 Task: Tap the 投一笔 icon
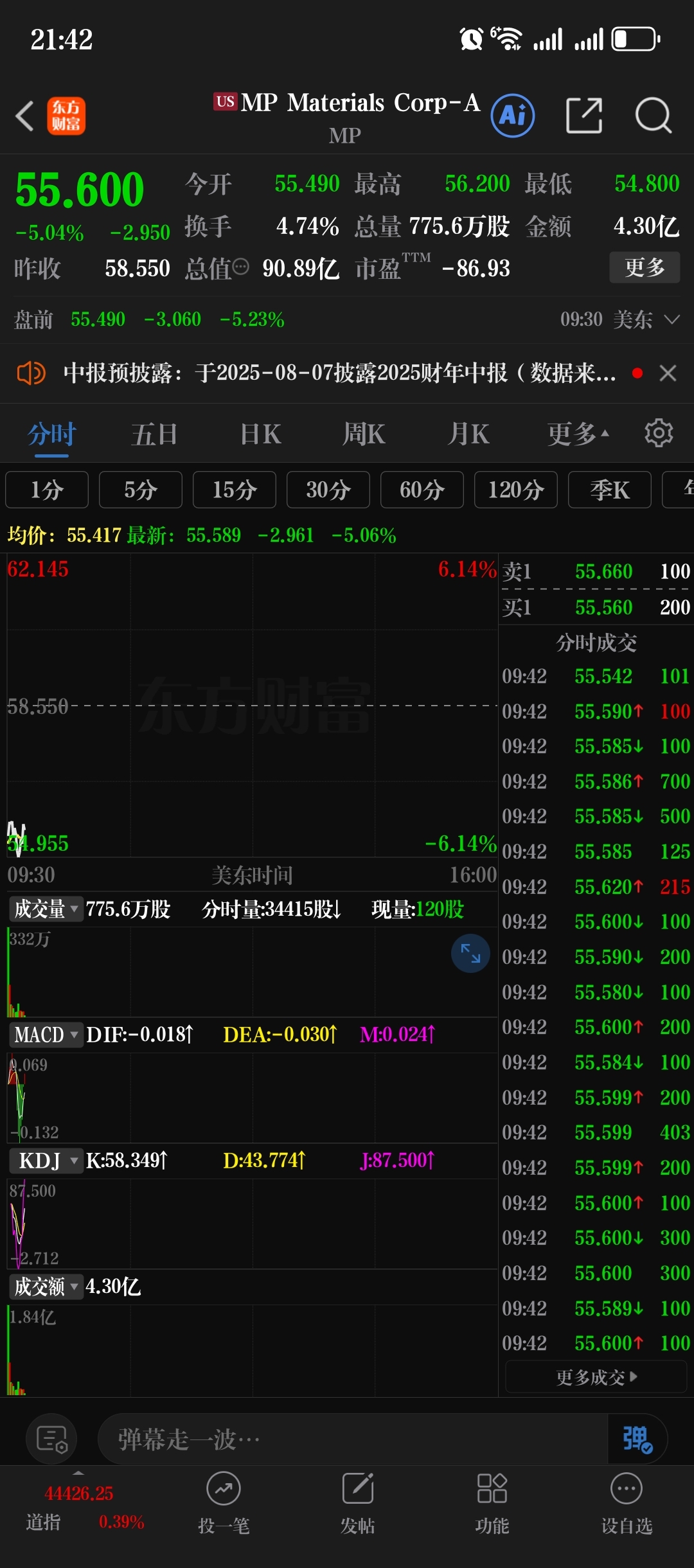pyautogui.click(x=224, y=1489)
